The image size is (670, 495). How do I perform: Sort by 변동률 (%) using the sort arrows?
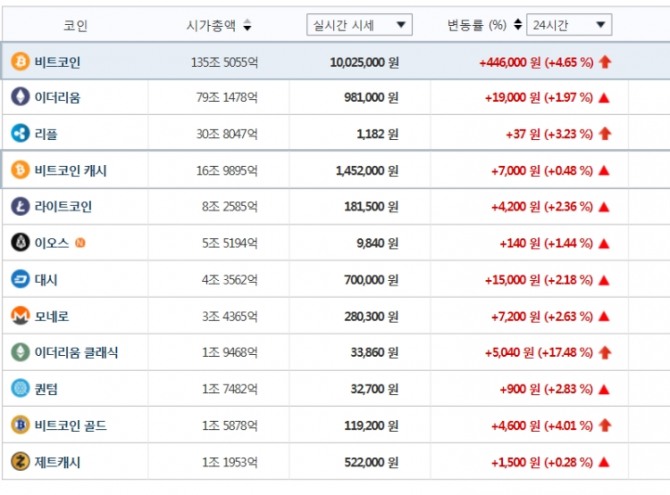[517, 25]
